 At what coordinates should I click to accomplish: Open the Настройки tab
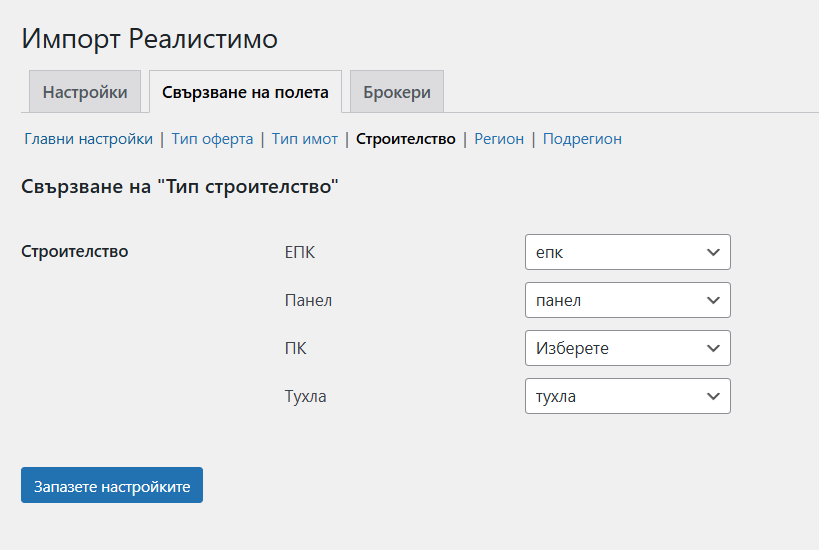tap(85, 92)
